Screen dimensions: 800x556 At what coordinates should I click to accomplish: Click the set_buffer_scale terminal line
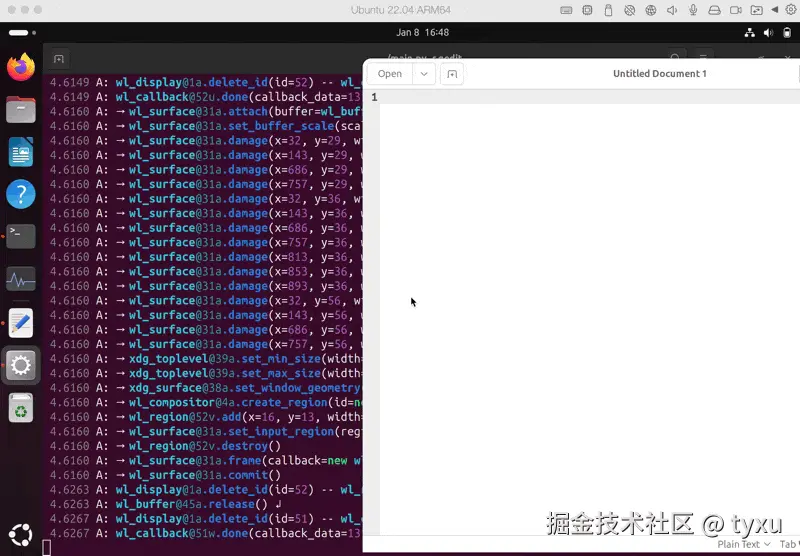tap(205, 126)
